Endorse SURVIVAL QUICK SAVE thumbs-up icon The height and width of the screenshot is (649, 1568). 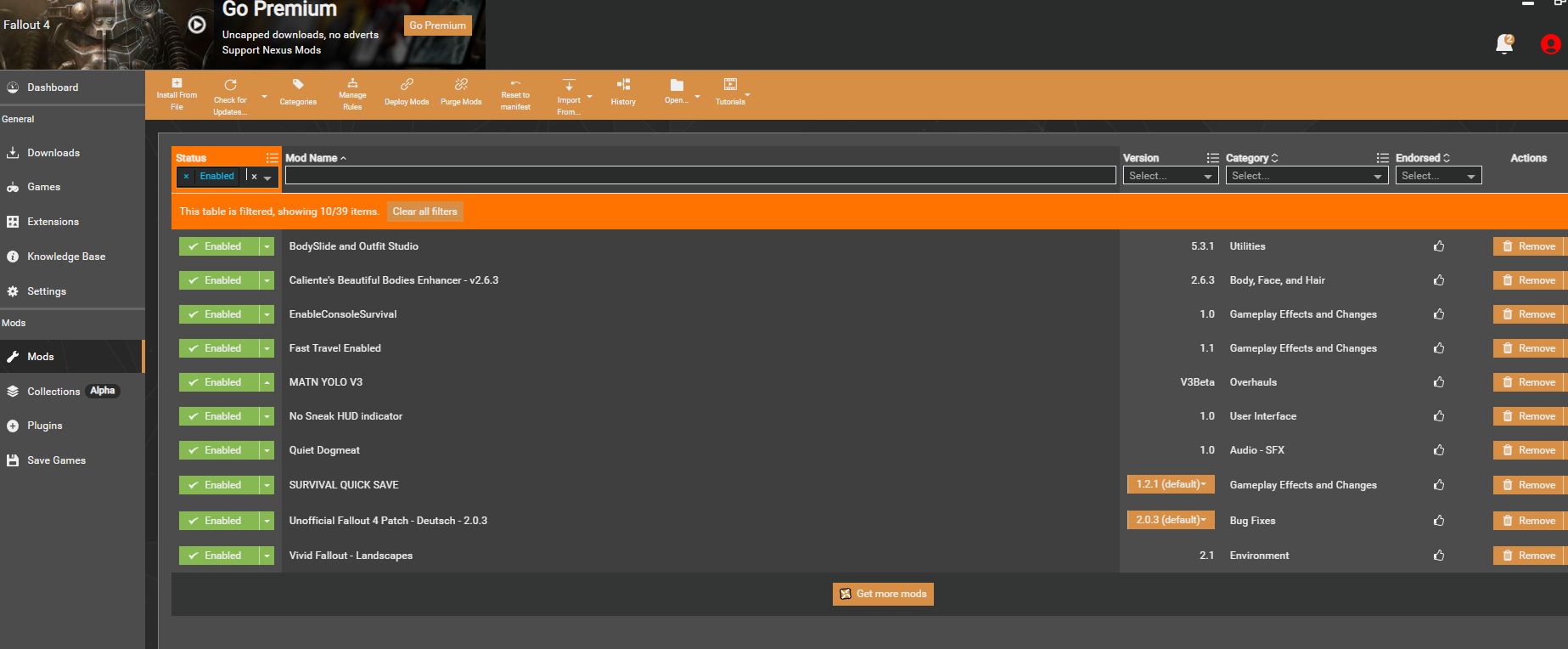click(x=1439, y=485)
